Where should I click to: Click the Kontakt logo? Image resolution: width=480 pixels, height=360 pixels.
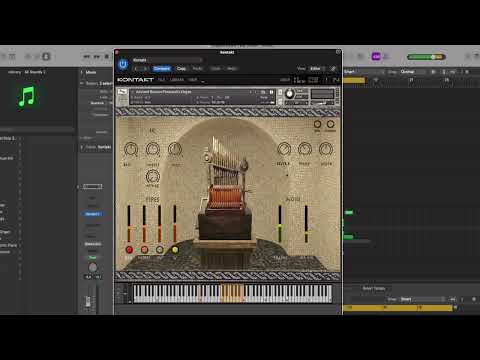click(135, 80)
